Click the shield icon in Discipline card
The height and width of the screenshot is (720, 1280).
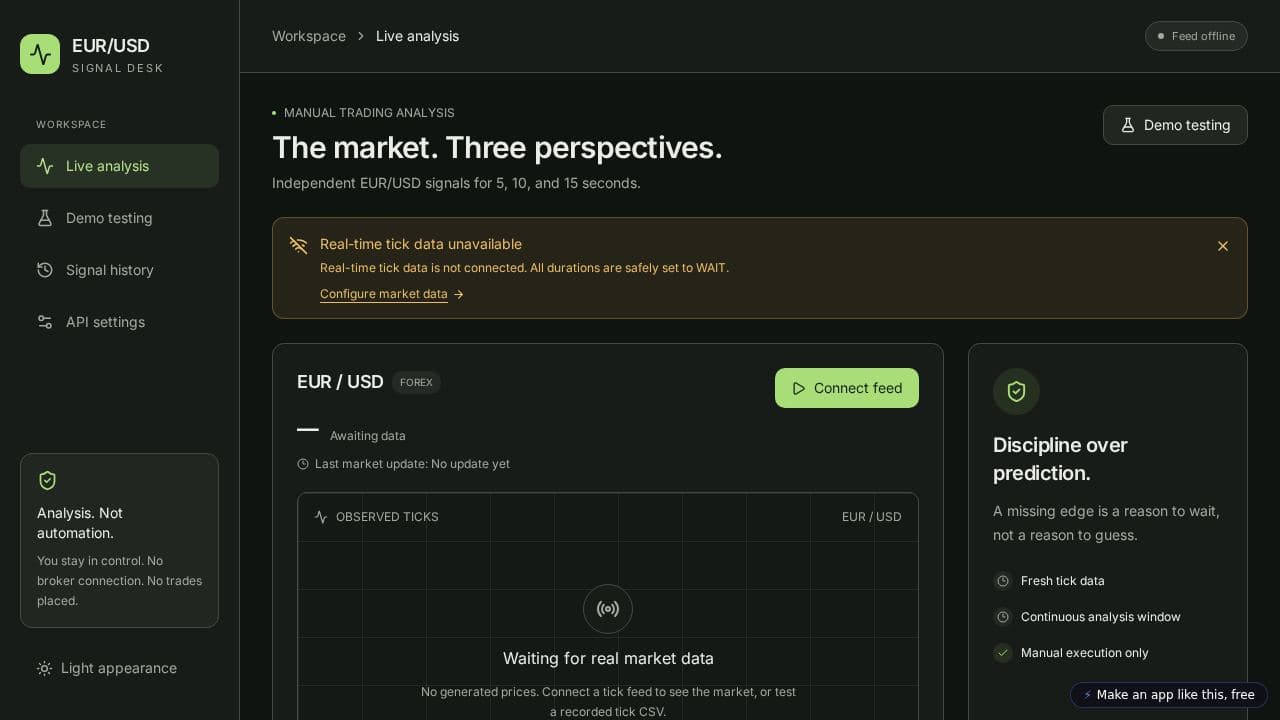[x=1016, y=392]
